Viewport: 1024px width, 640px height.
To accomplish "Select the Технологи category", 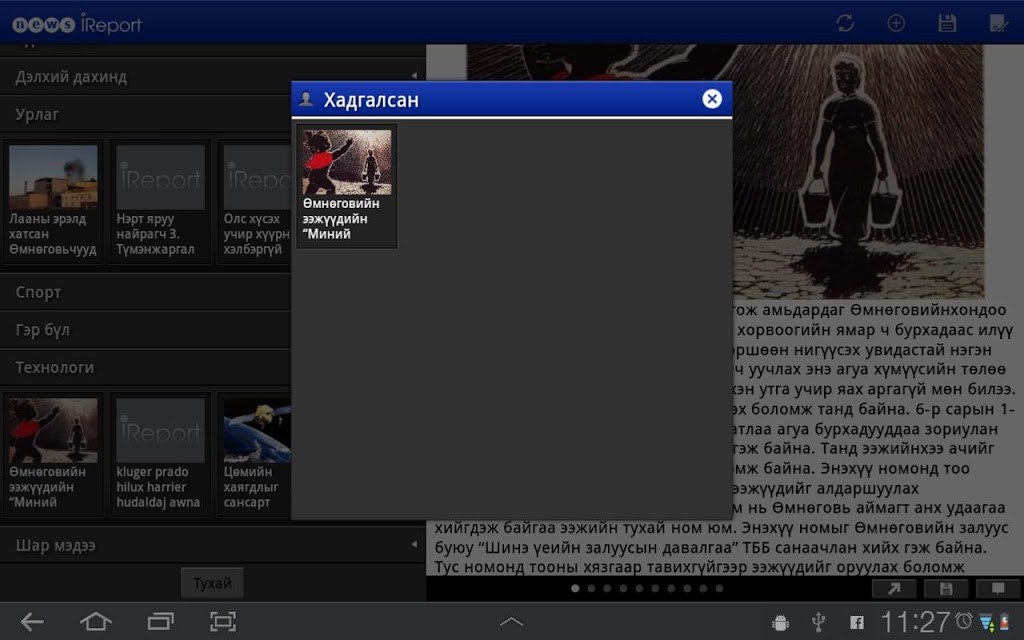I will pyautogui.click(x=145, y=368).
